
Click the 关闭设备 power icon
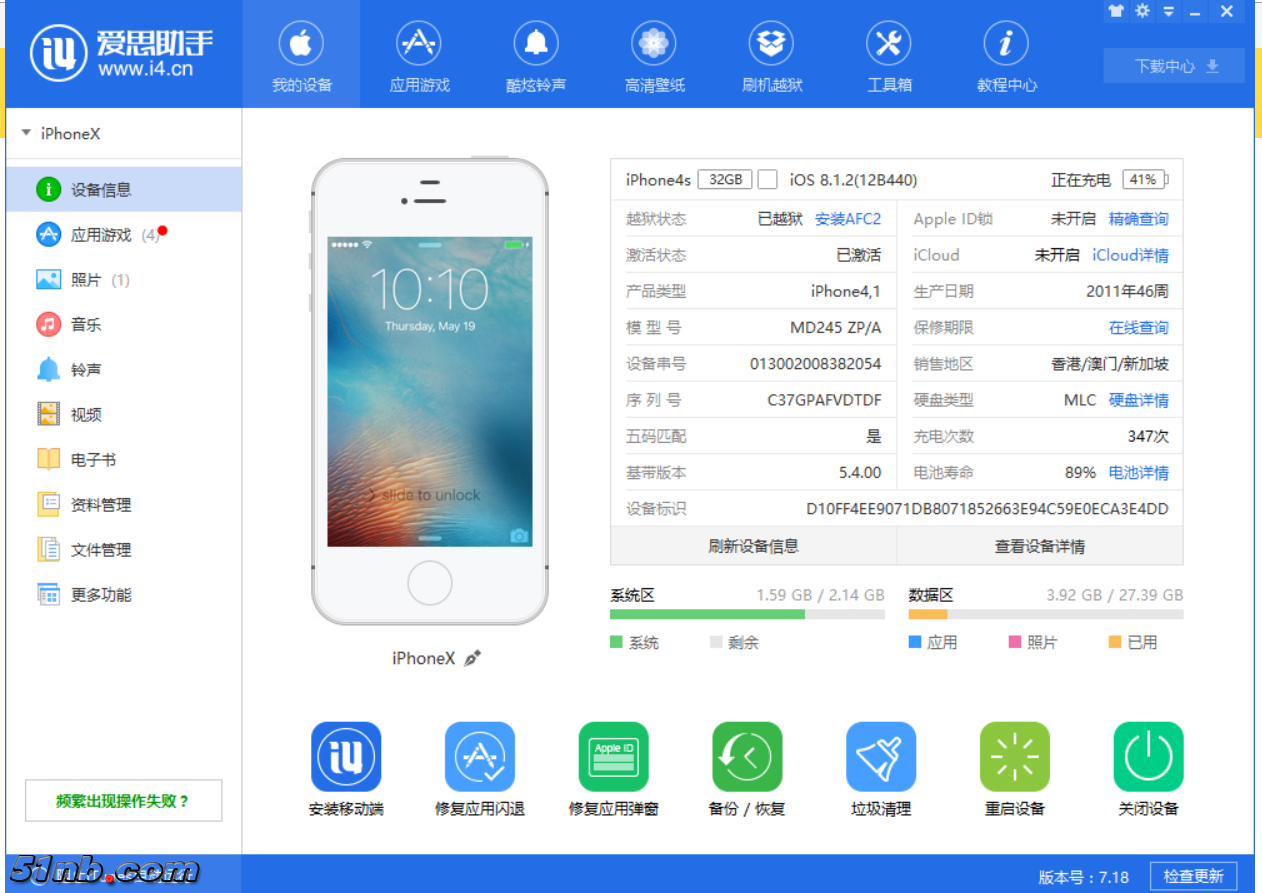pos(1149,757)
